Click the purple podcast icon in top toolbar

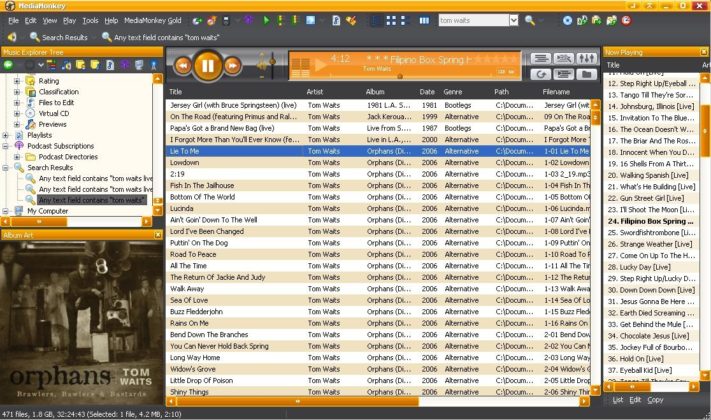pos(248,20)
